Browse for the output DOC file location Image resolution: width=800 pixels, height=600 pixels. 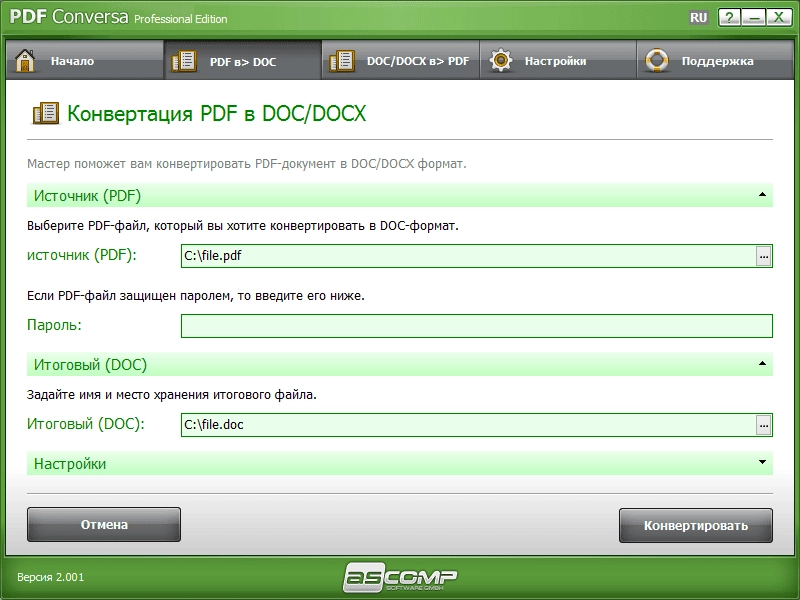[x=763, y=425]
